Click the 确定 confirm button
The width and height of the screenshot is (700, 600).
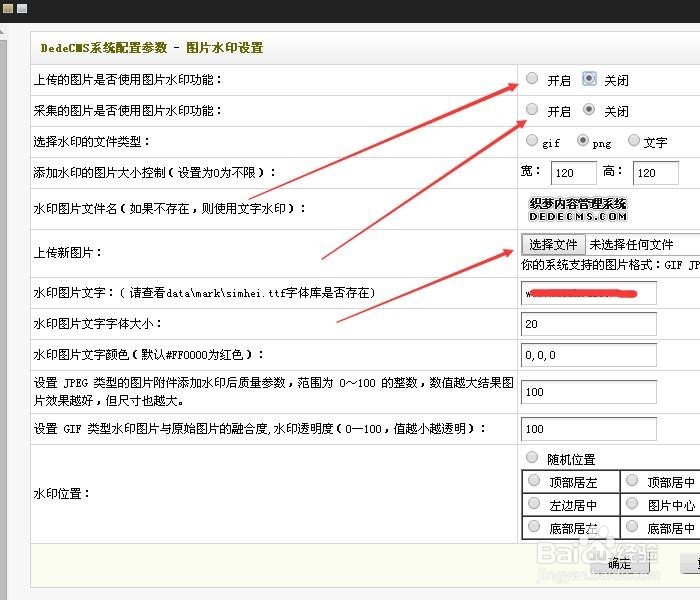click(x=620, y=564)
